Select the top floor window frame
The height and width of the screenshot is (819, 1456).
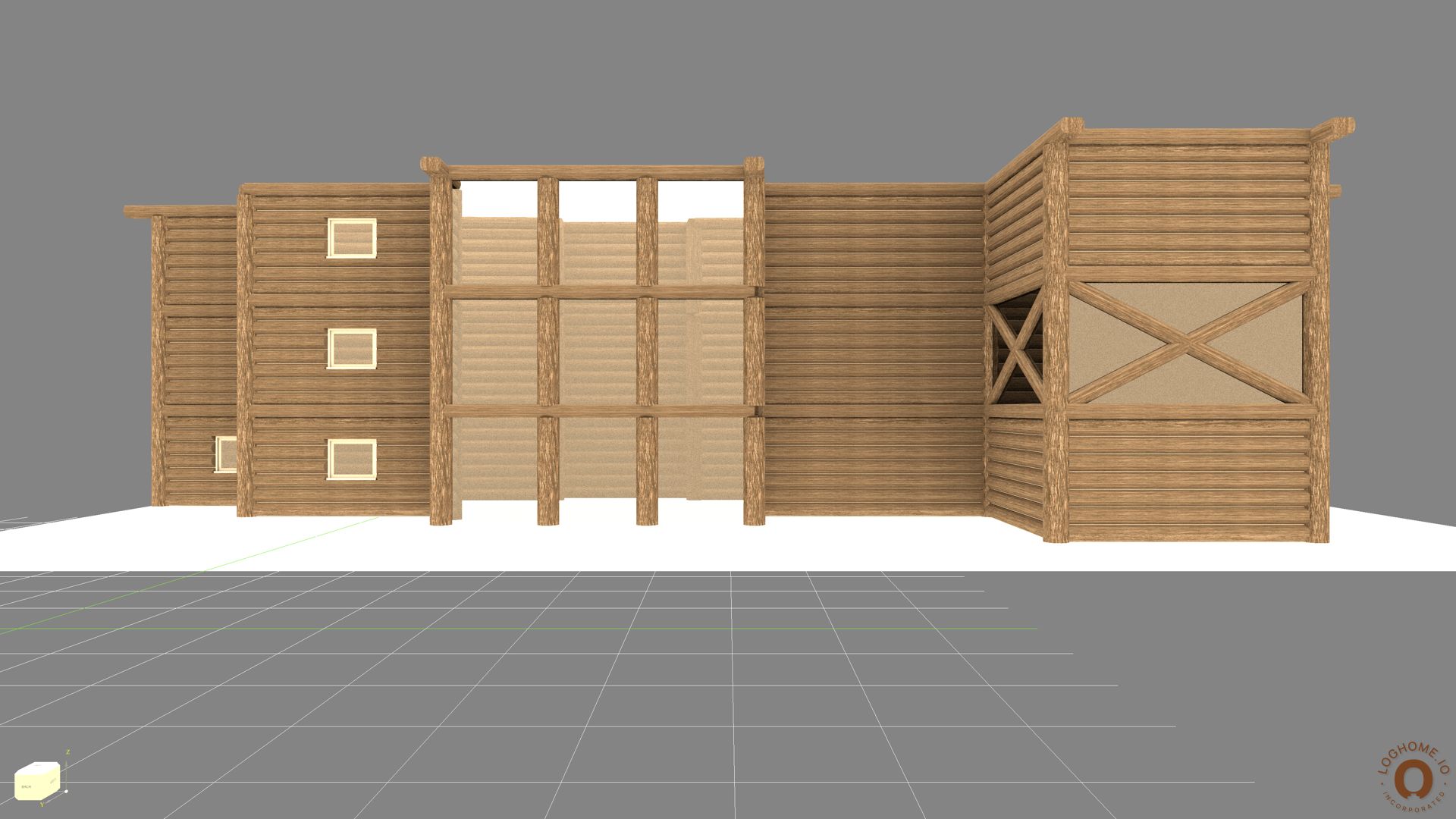click(x=352, y=238)
